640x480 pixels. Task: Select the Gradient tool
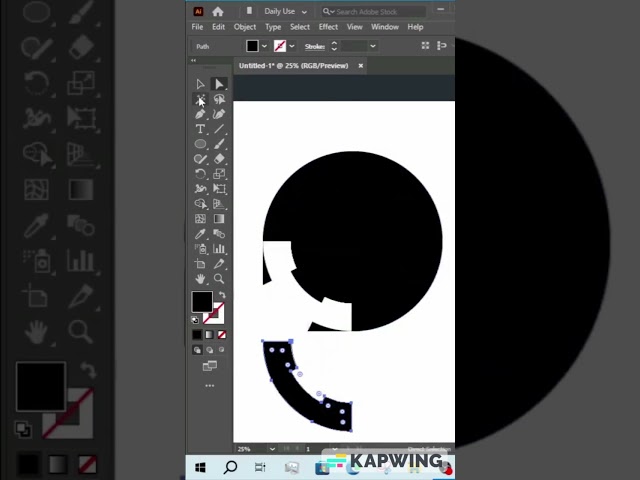[219, 219]
